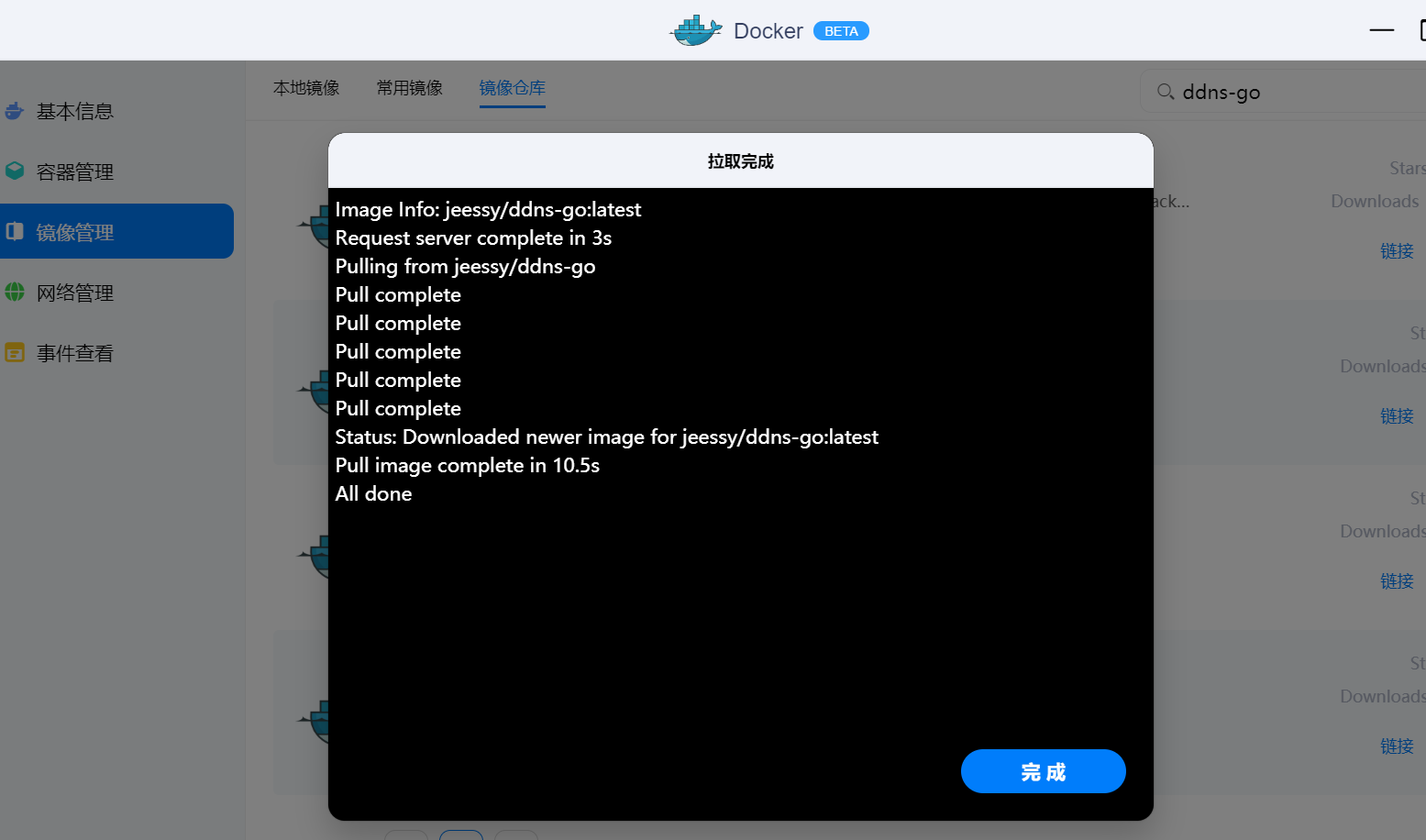The width and height of the screenshot is (1426, 840).
Task: Click the 容器管理 cube icon
Action: pos(15,171)
